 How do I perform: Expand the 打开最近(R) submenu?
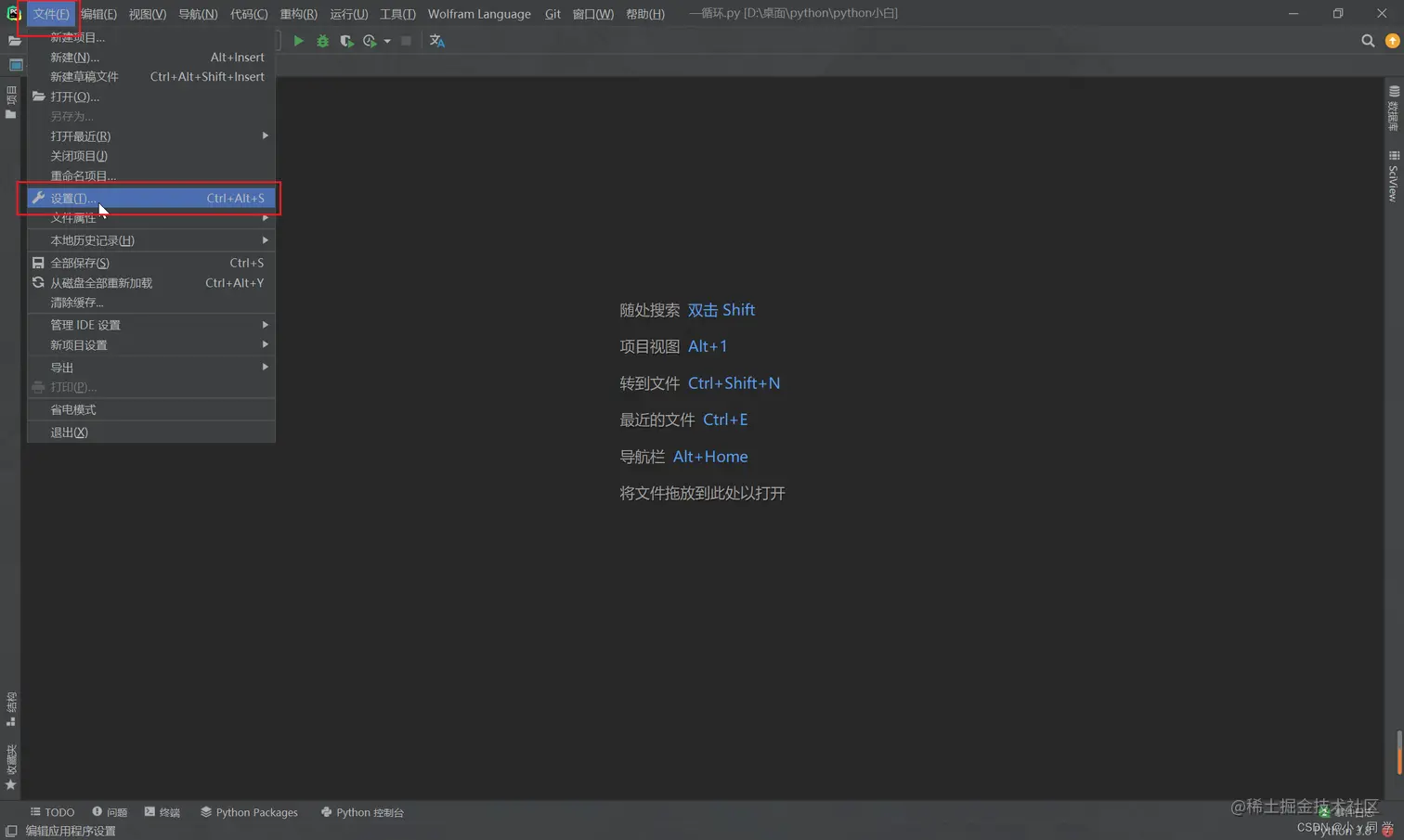click(151, 136)
